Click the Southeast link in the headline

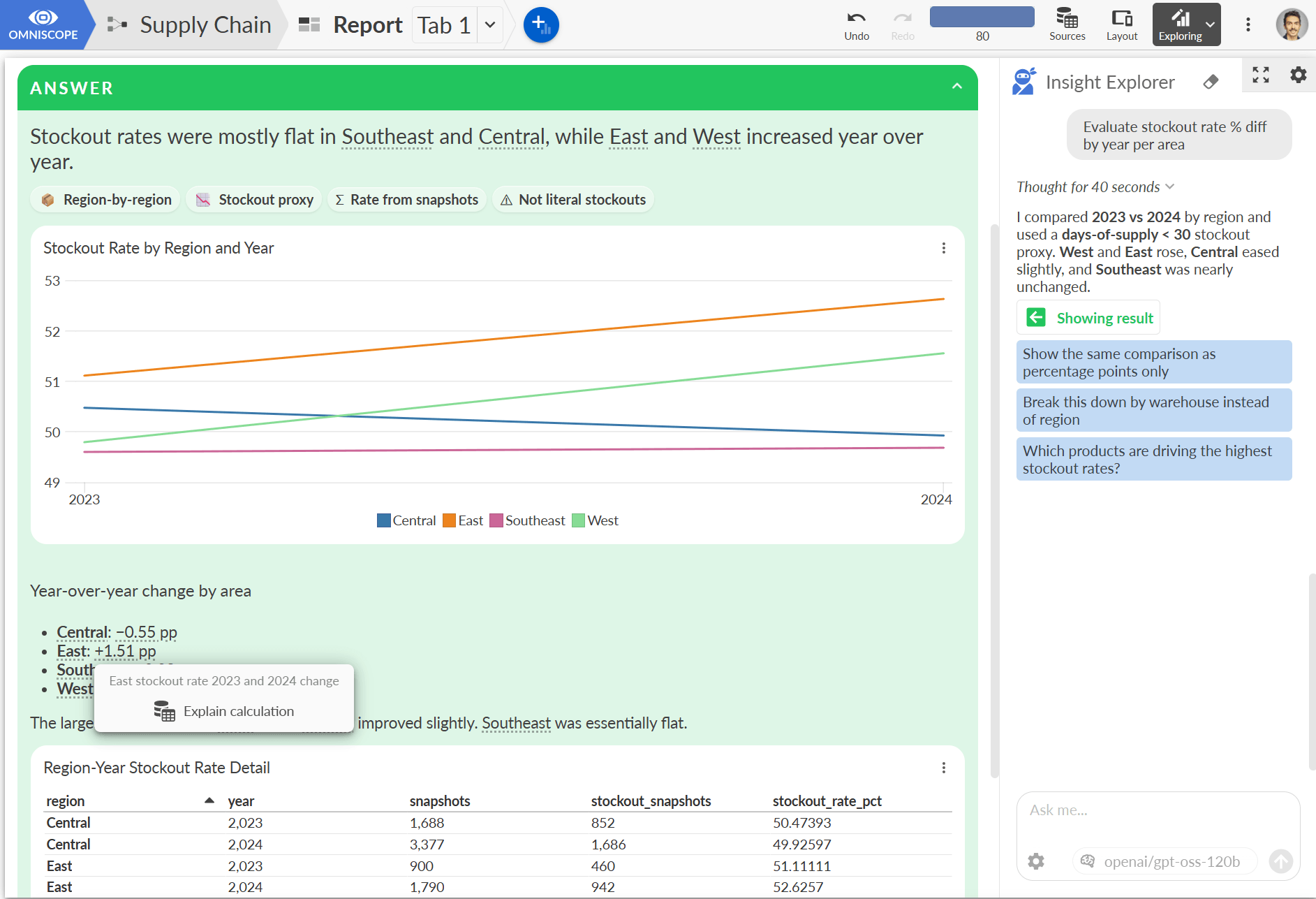click(387, 137)
